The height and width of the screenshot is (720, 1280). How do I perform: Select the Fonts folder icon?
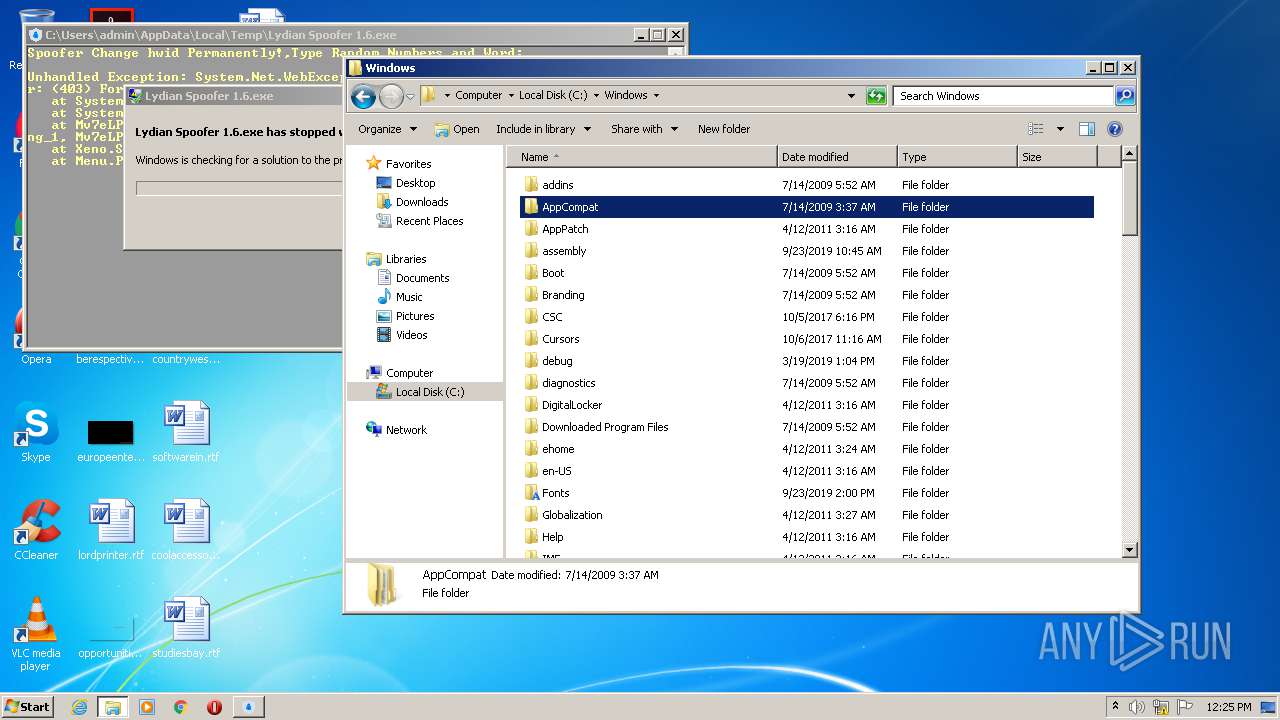[531, 493]
